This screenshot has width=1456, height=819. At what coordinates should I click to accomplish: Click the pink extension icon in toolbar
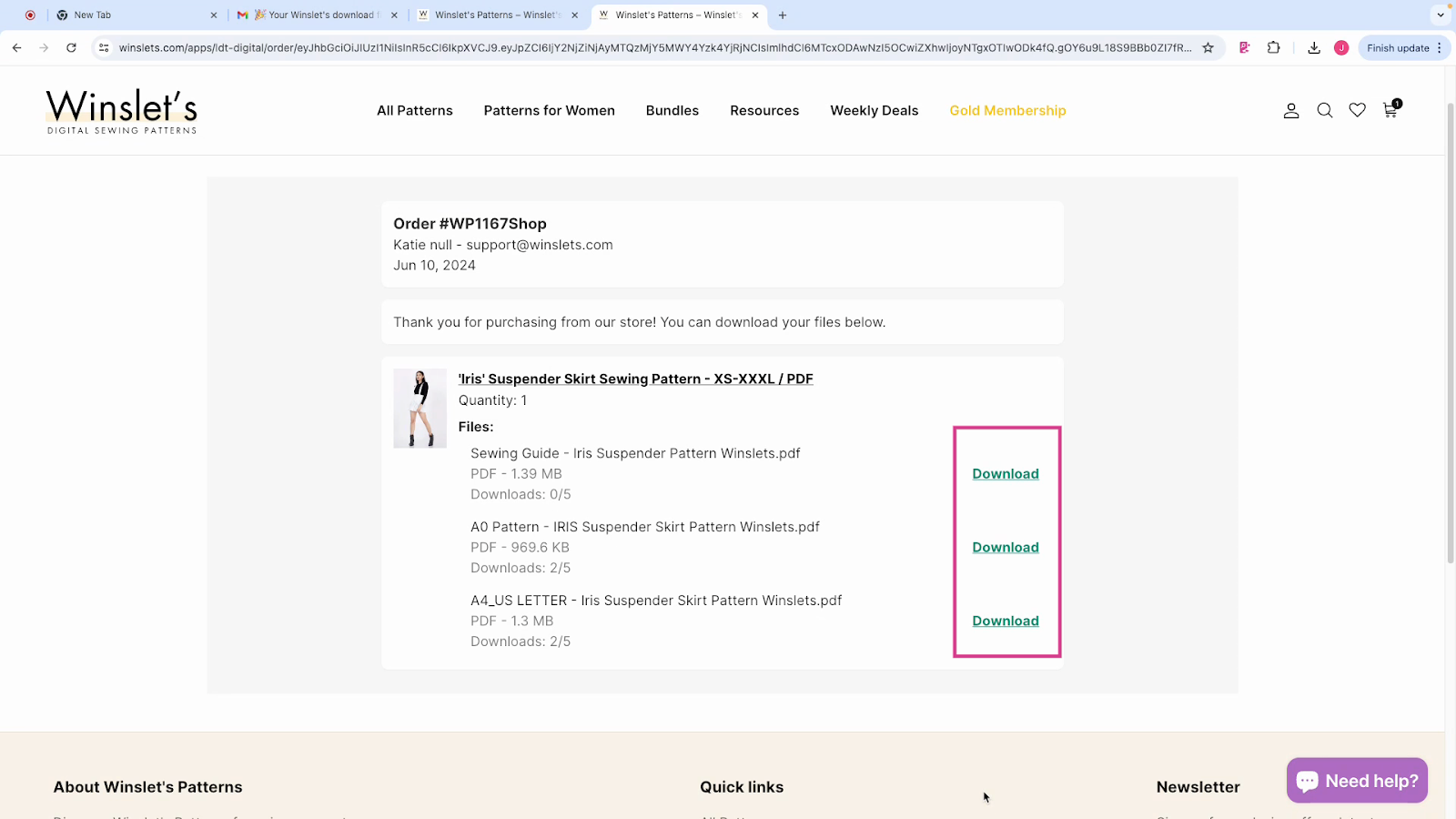(1244, 48)
